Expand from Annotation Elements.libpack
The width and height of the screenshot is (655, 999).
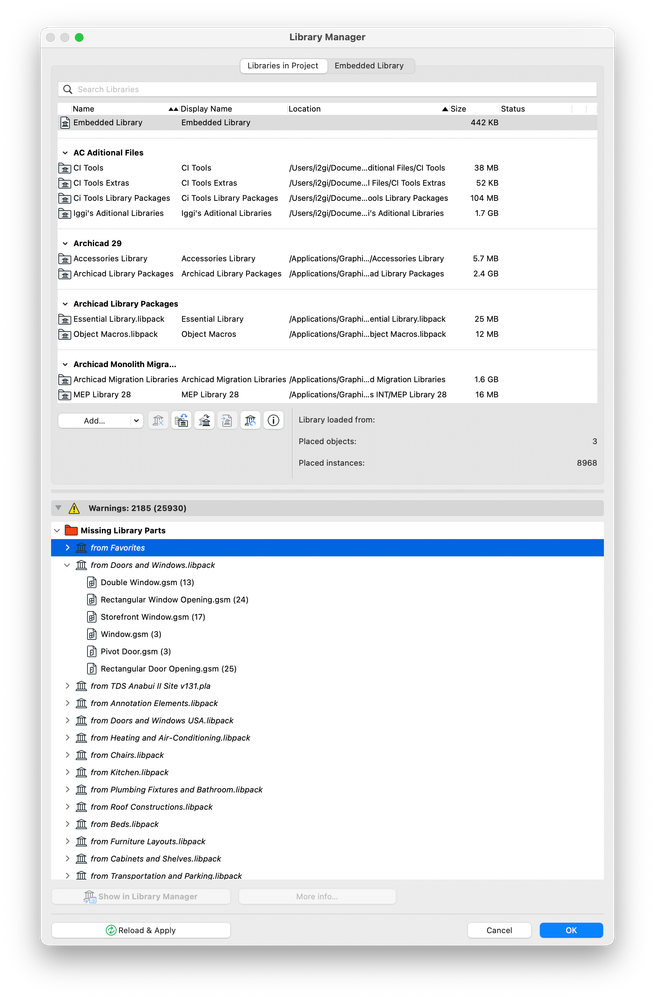(68, 703)
